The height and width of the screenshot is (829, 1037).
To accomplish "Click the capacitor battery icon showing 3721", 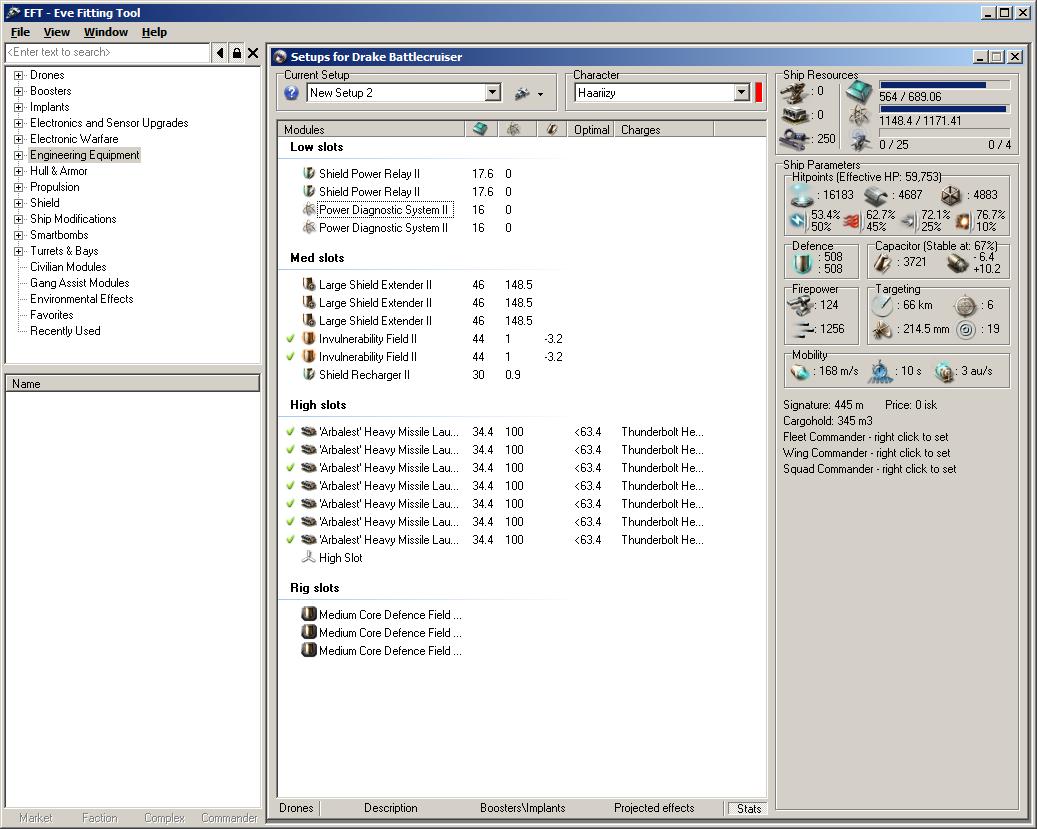I will click(882, 263).
